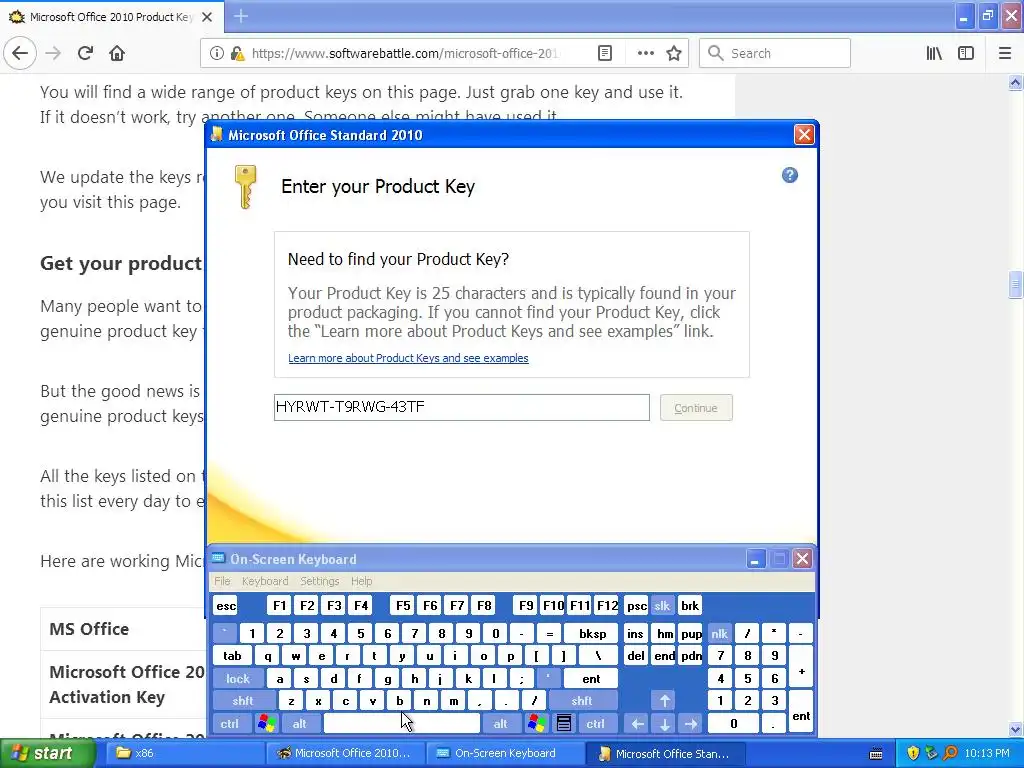Open the Keyboard menu in On-Screen Keyboard

pyautogui.click(x=265, y=581)
